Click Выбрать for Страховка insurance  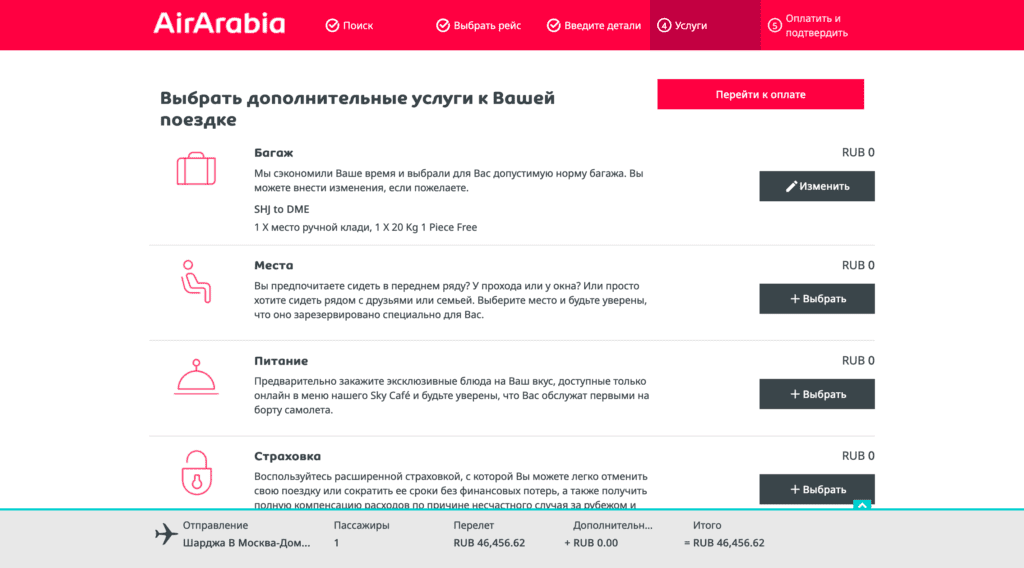pyautogui.click(x=816, y=489)
